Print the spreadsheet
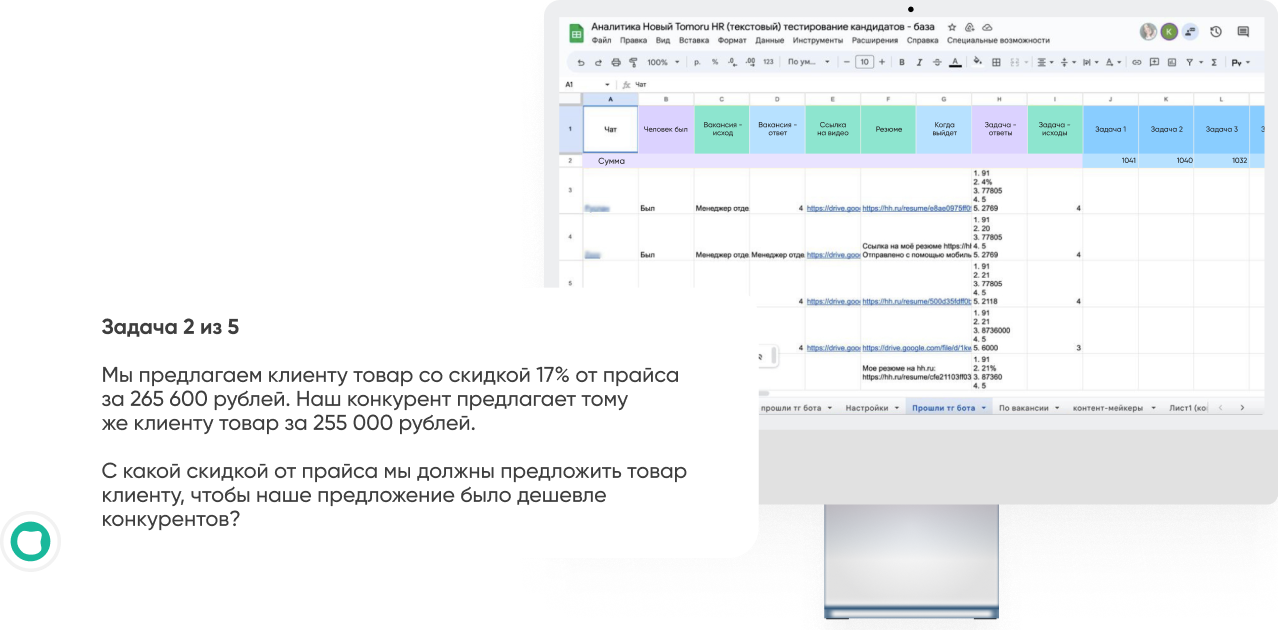Screen dimensions: 1278x630 [616, 62]
